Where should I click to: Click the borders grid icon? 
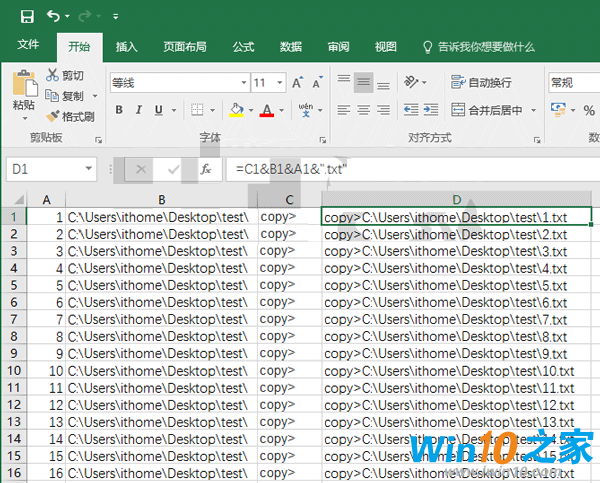(198, 110)
